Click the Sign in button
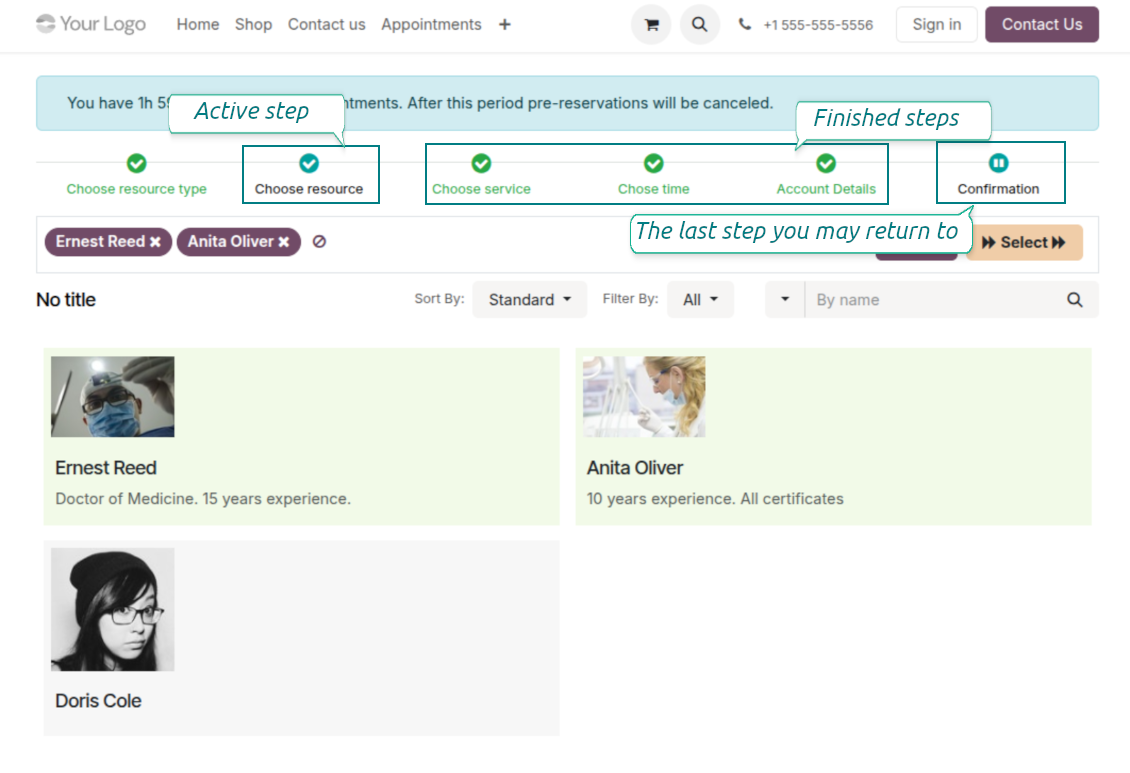This screenshot has width=1130, height=773. 936,25
